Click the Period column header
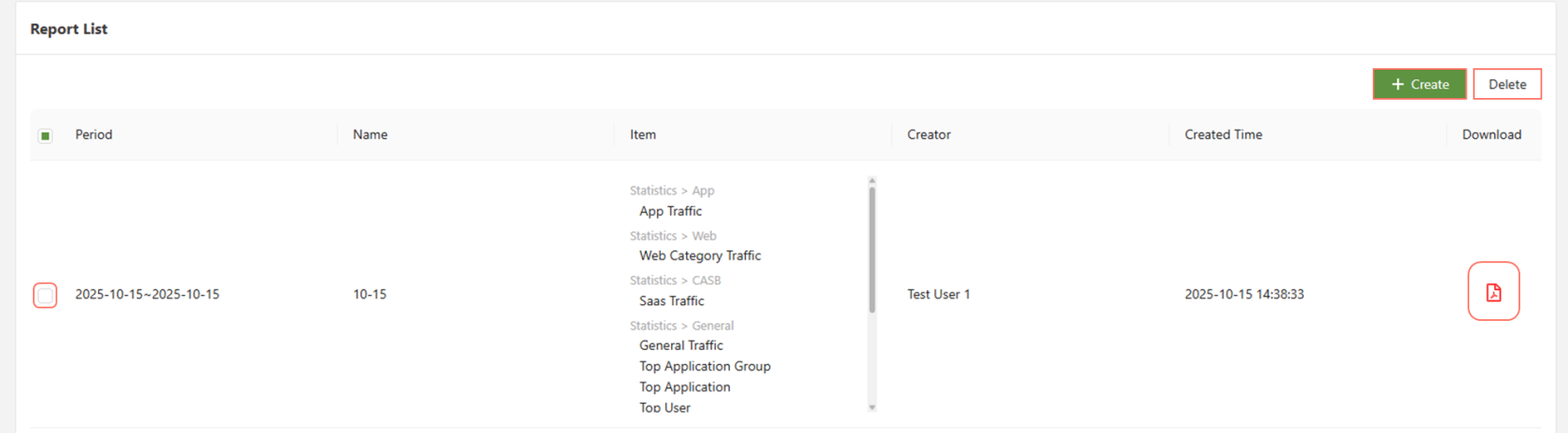 (x=93, y=134)
